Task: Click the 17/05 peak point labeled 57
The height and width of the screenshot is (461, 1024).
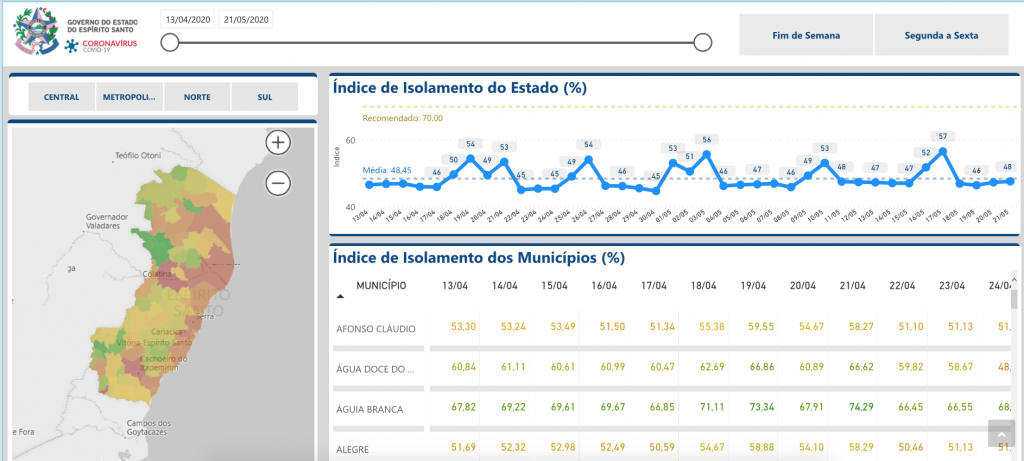Action: pyautogui.click(x=943, y=151)
